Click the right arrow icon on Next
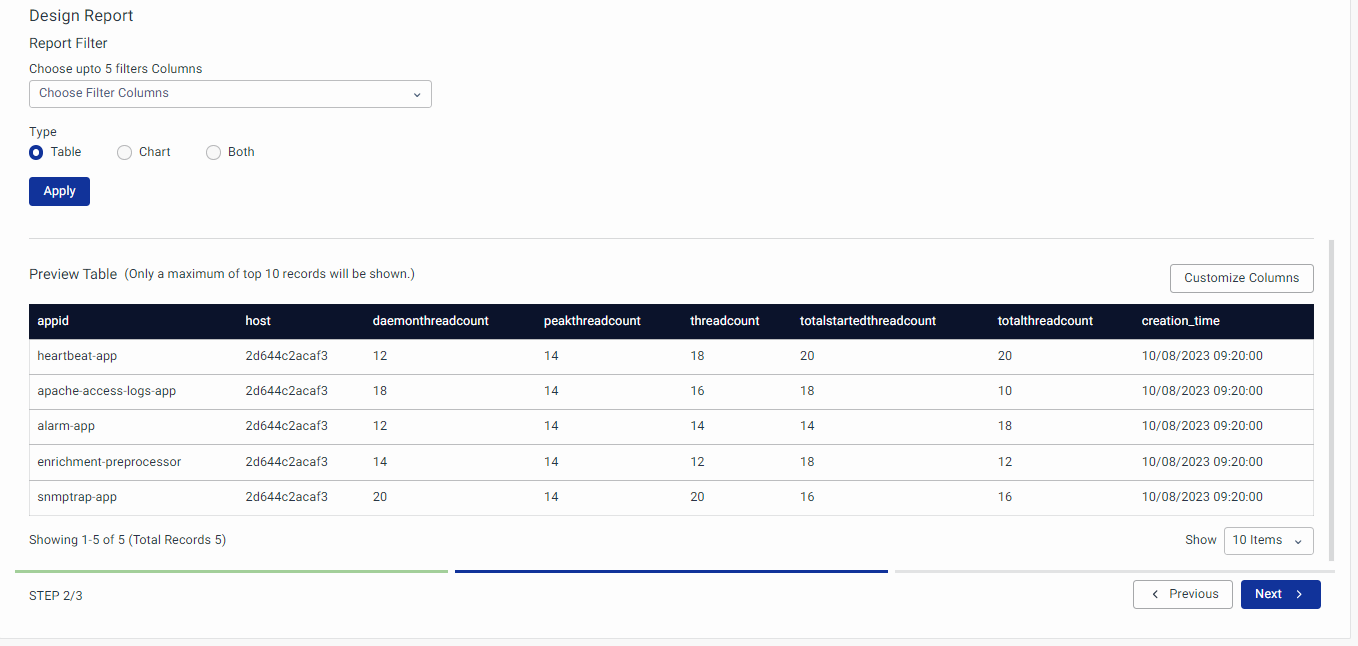 1299,594
